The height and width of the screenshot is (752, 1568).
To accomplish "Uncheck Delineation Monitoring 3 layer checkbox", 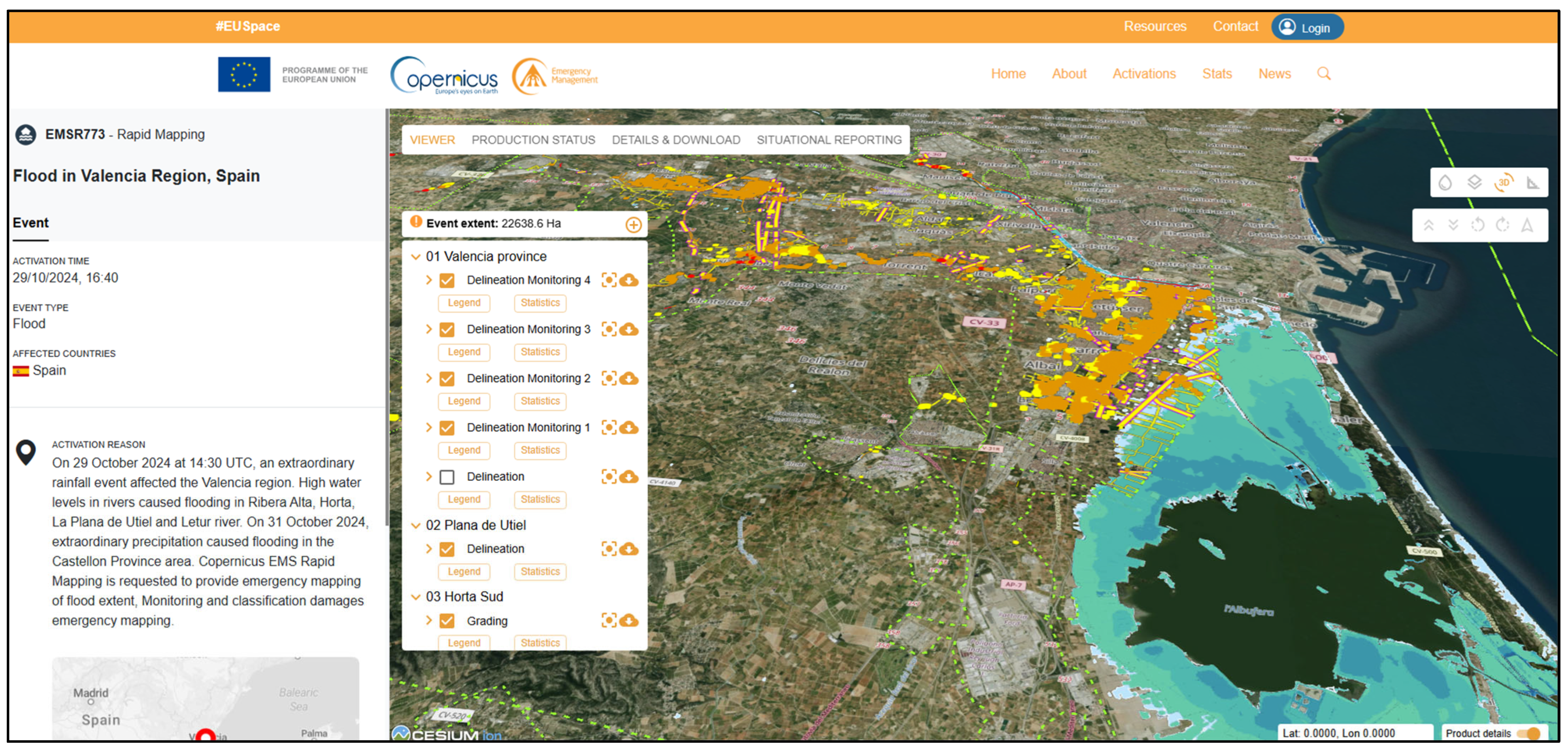I will pos(447,329).
